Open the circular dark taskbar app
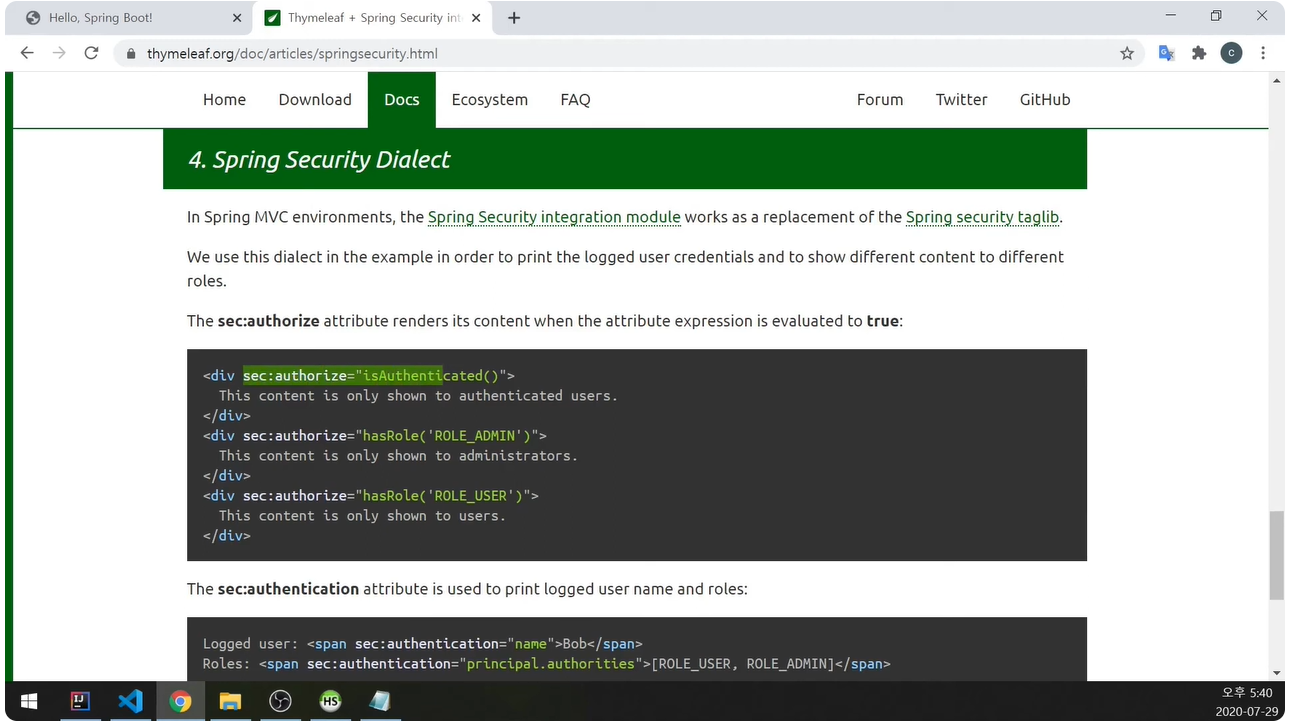Viewport: 1289px width, 724px height. [x=280, y=702]
